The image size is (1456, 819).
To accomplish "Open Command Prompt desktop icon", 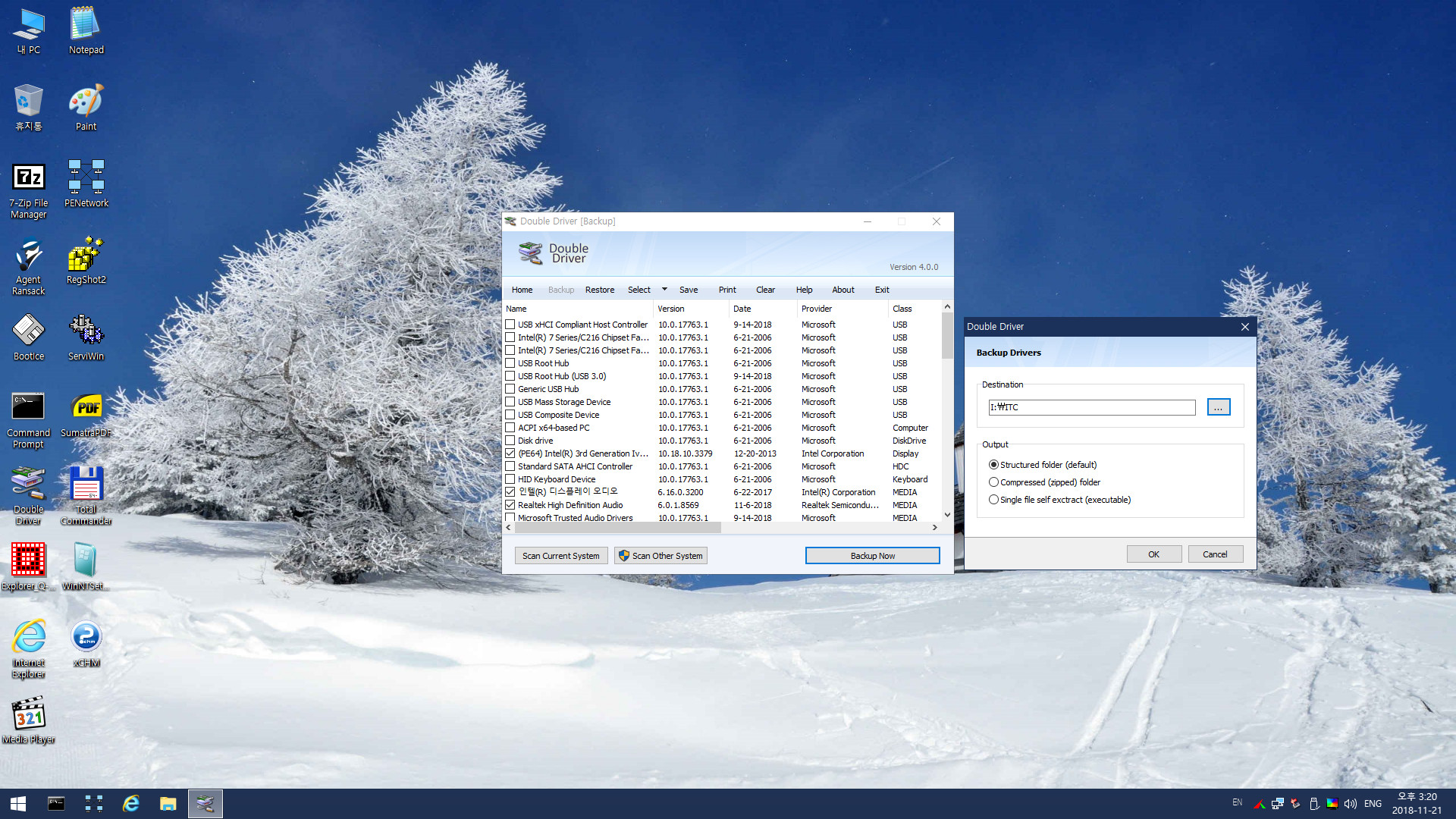I will [29, 420].
